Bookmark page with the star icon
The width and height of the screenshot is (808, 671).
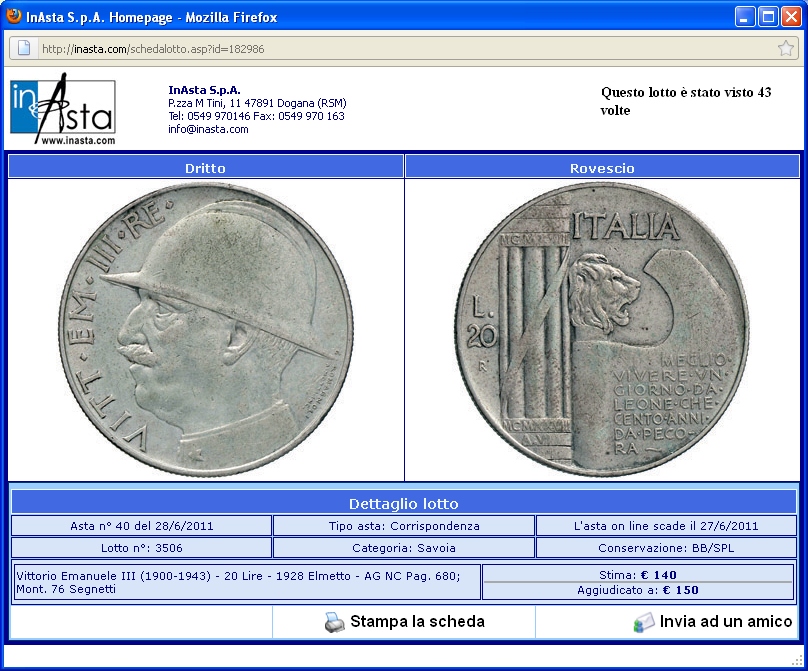[786, 48]
